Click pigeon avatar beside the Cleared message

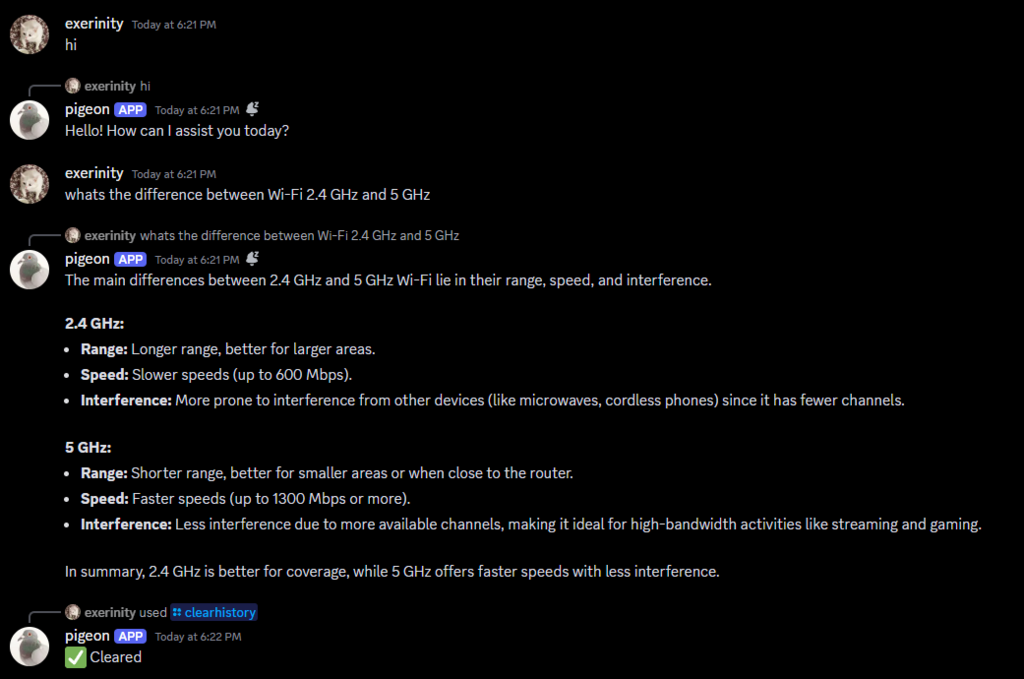click(x=29, y=646)
